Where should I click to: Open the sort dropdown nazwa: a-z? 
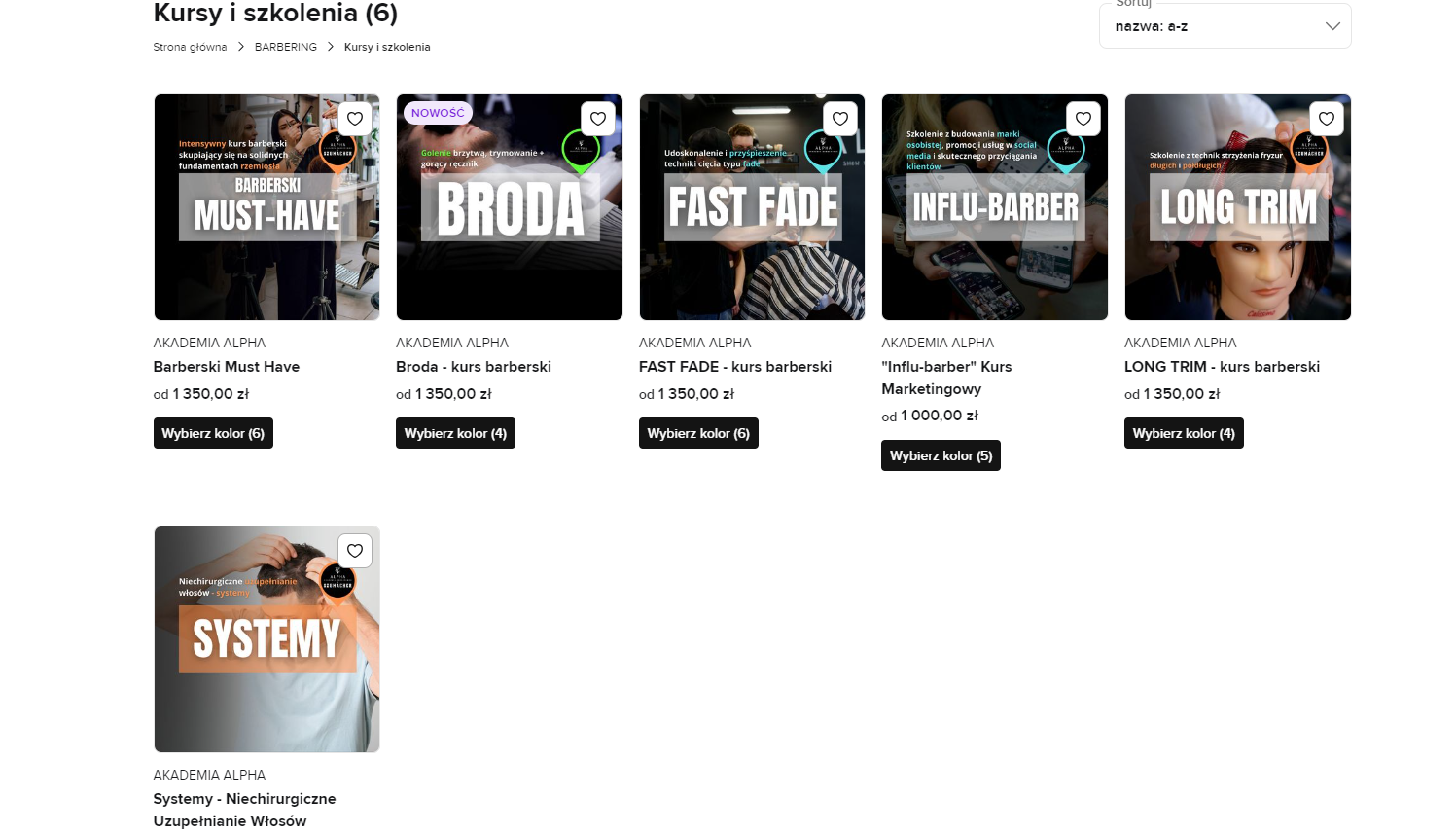click(x=1225, y=26)
